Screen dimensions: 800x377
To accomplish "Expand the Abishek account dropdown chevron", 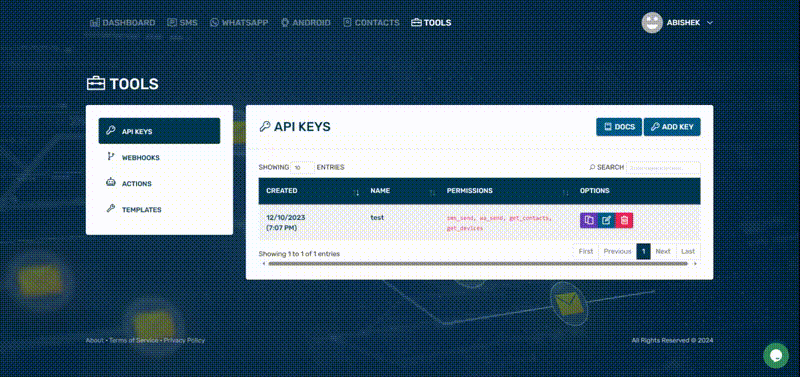I will (x=710, y=23).
